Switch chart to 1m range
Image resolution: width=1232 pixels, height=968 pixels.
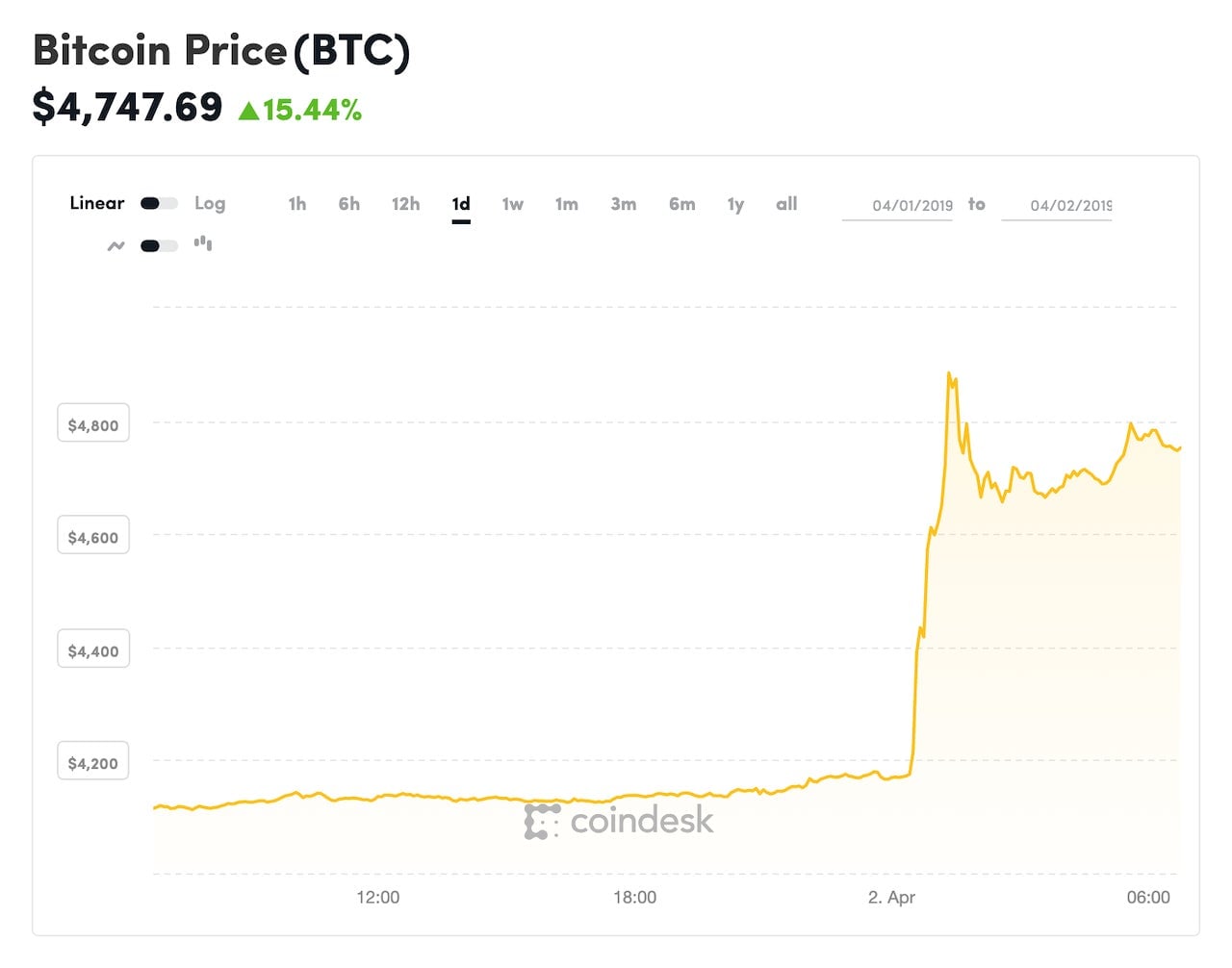pyautogui.click(x=566, y=204)
